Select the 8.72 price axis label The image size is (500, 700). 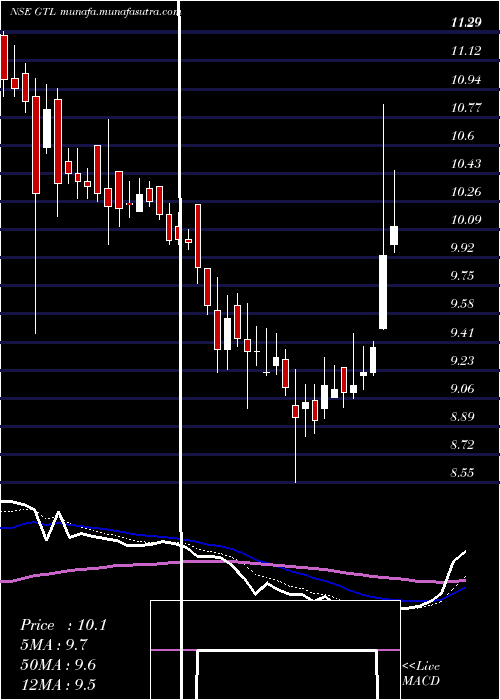462,445
